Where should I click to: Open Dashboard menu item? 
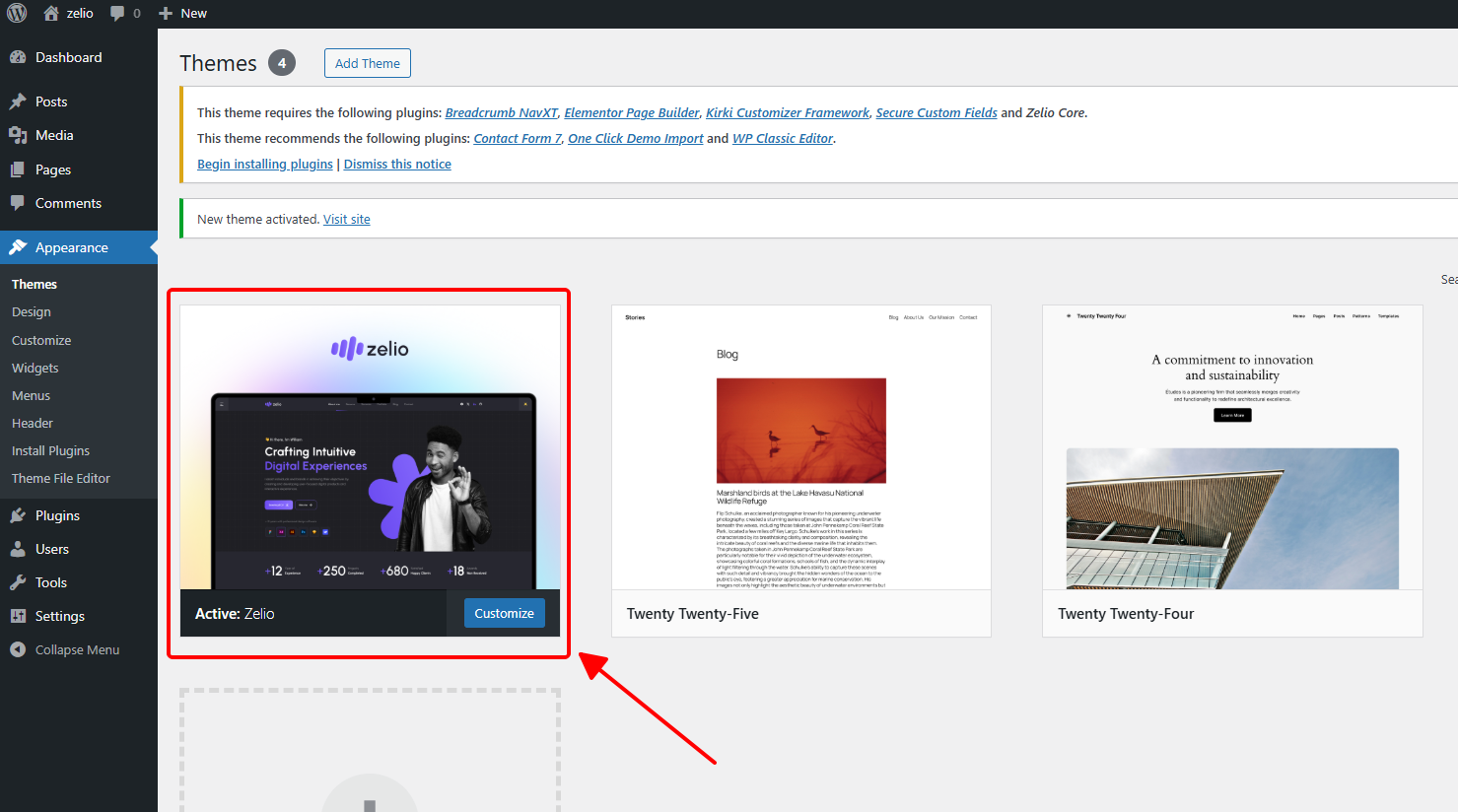pos(79,57)
